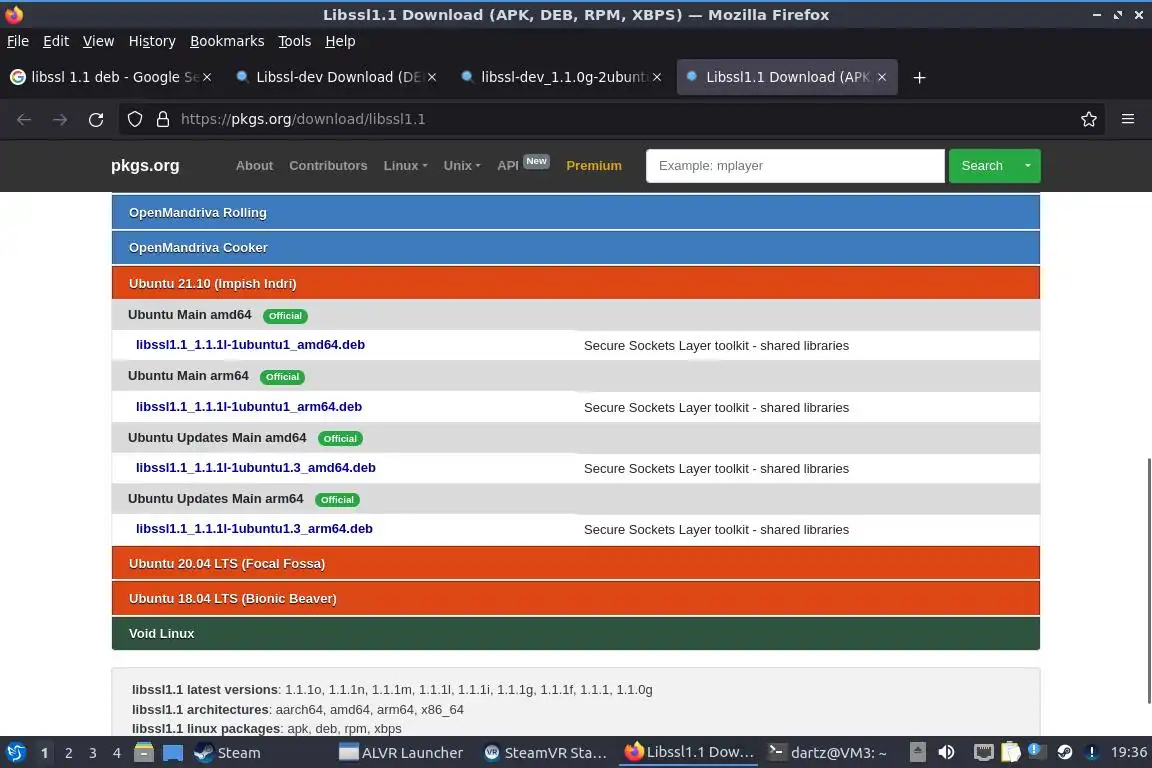
Task: Close the 'Libssl-dev Download' tab
Action: (x=432, y=77)
